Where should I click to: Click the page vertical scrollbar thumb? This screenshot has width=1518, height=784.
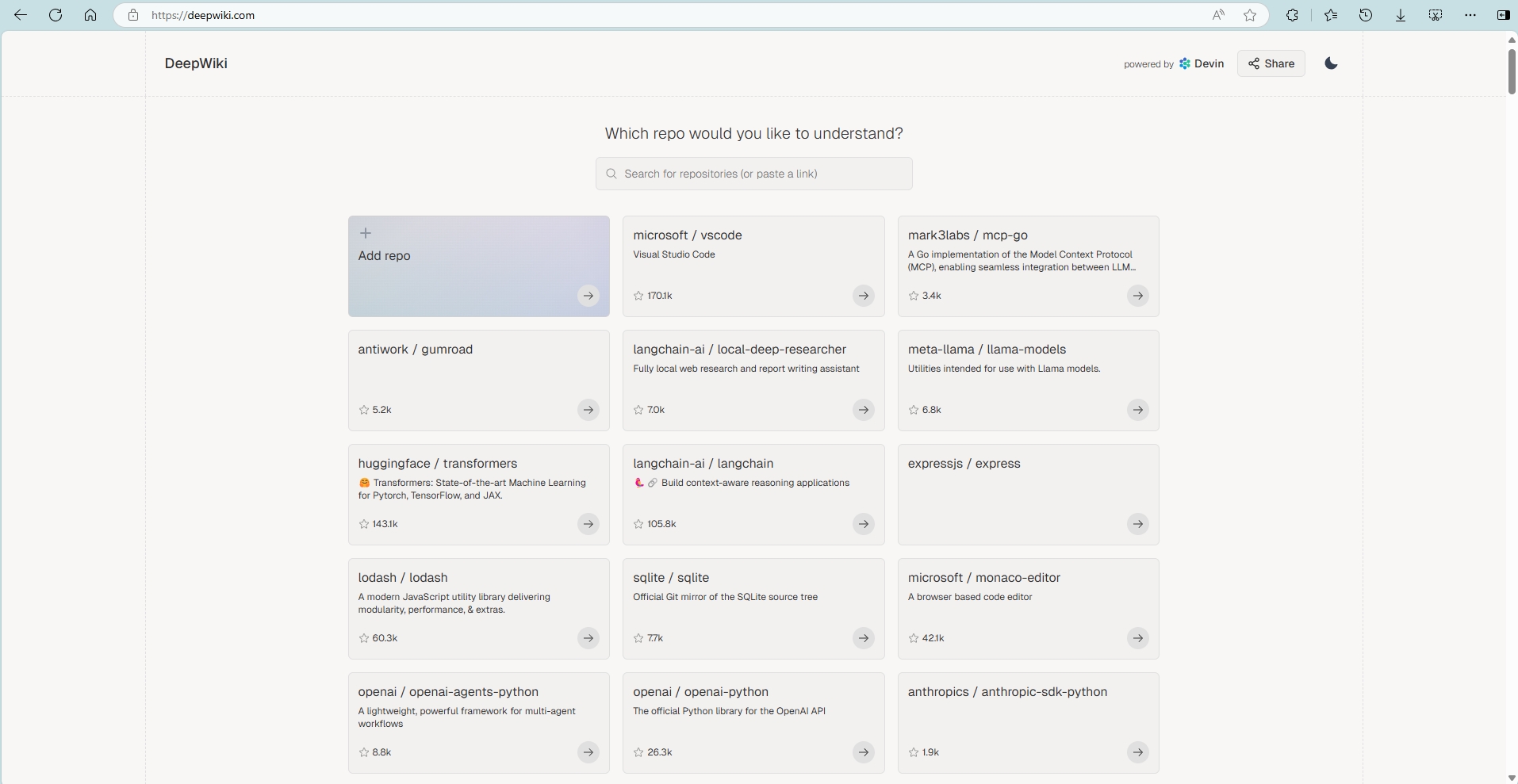point(1512,72)
